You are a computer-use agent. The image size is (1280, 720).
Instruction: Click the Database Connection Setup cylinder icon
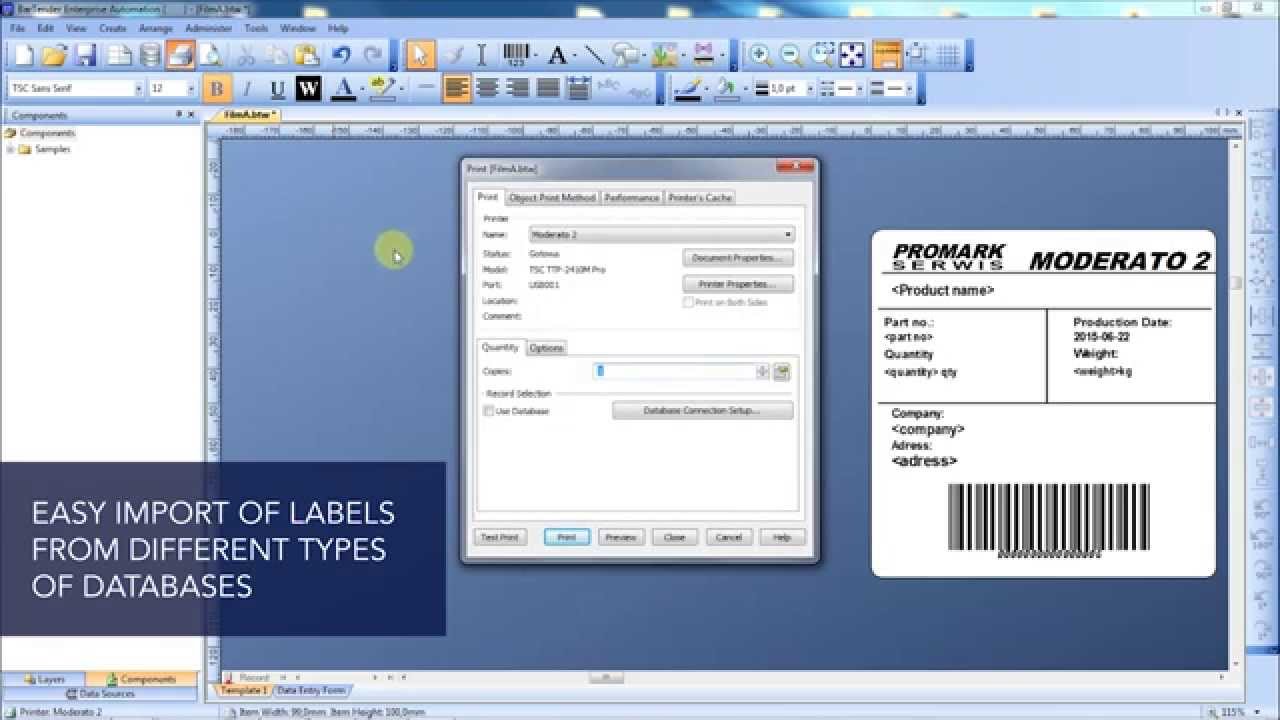tap(150, 55)
